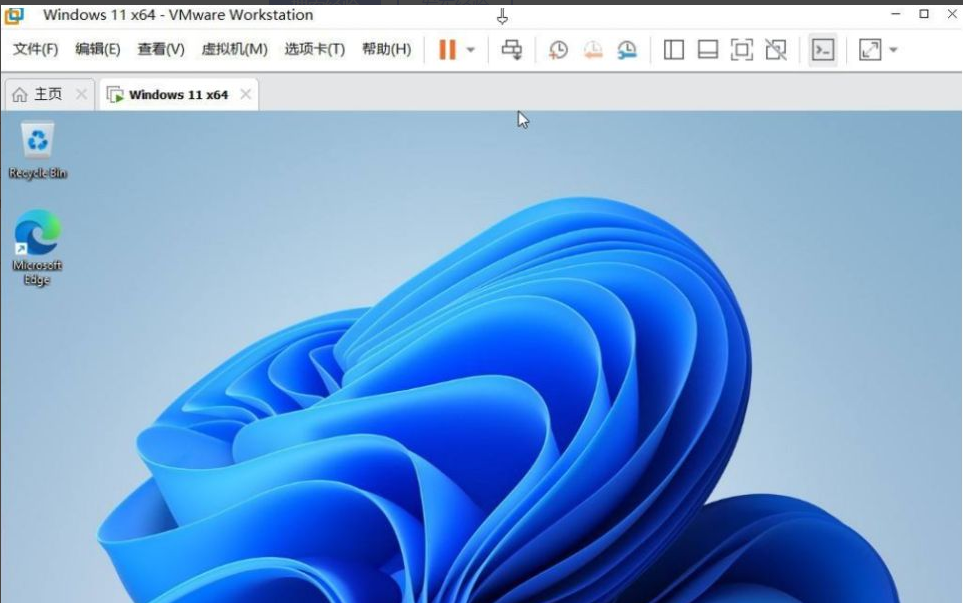The image size is (963, 603).
Task: Switch to the 主页 tab
Action: 42,93
